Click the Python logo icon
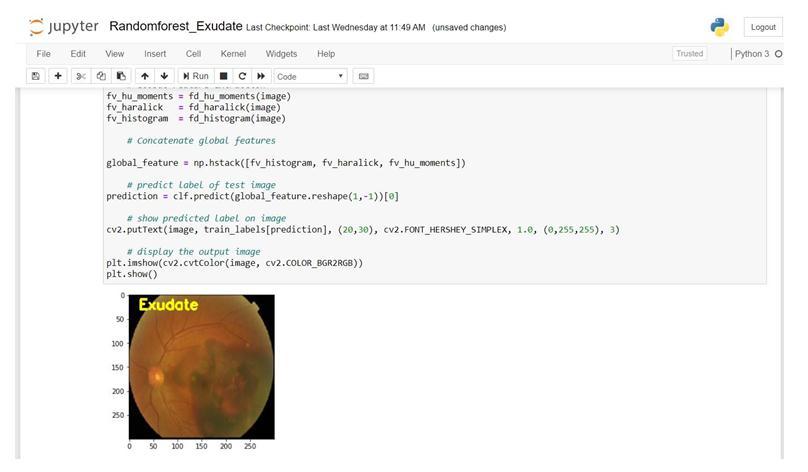 point(719,27)
